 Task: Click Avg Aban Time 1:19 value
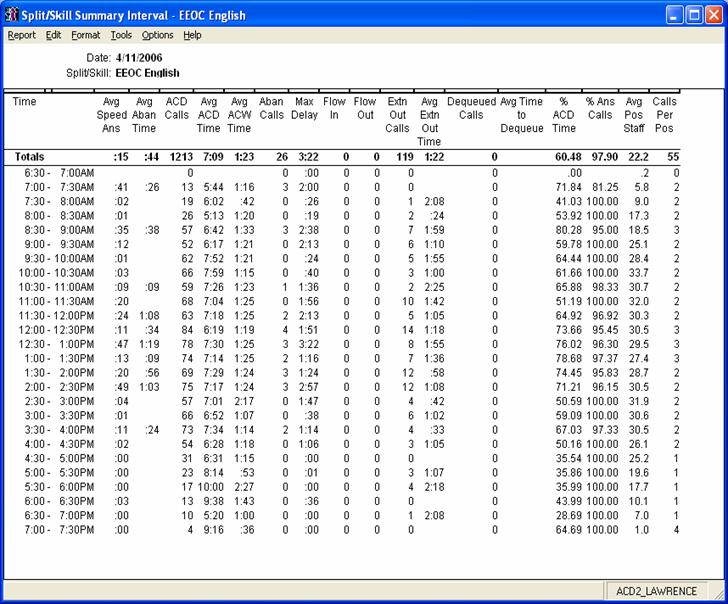coord(149,344)
